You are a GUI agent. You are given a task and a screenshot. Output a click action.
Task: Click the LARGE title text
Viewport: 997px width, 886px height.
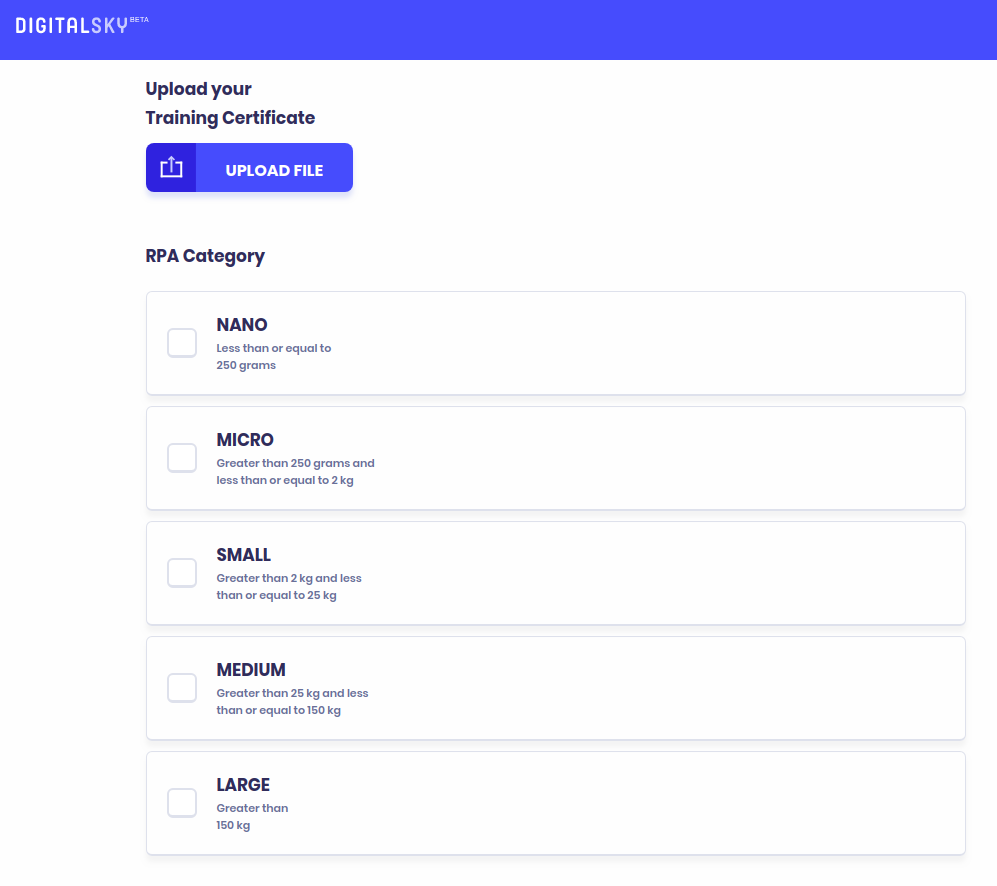[x=243, y=785]
